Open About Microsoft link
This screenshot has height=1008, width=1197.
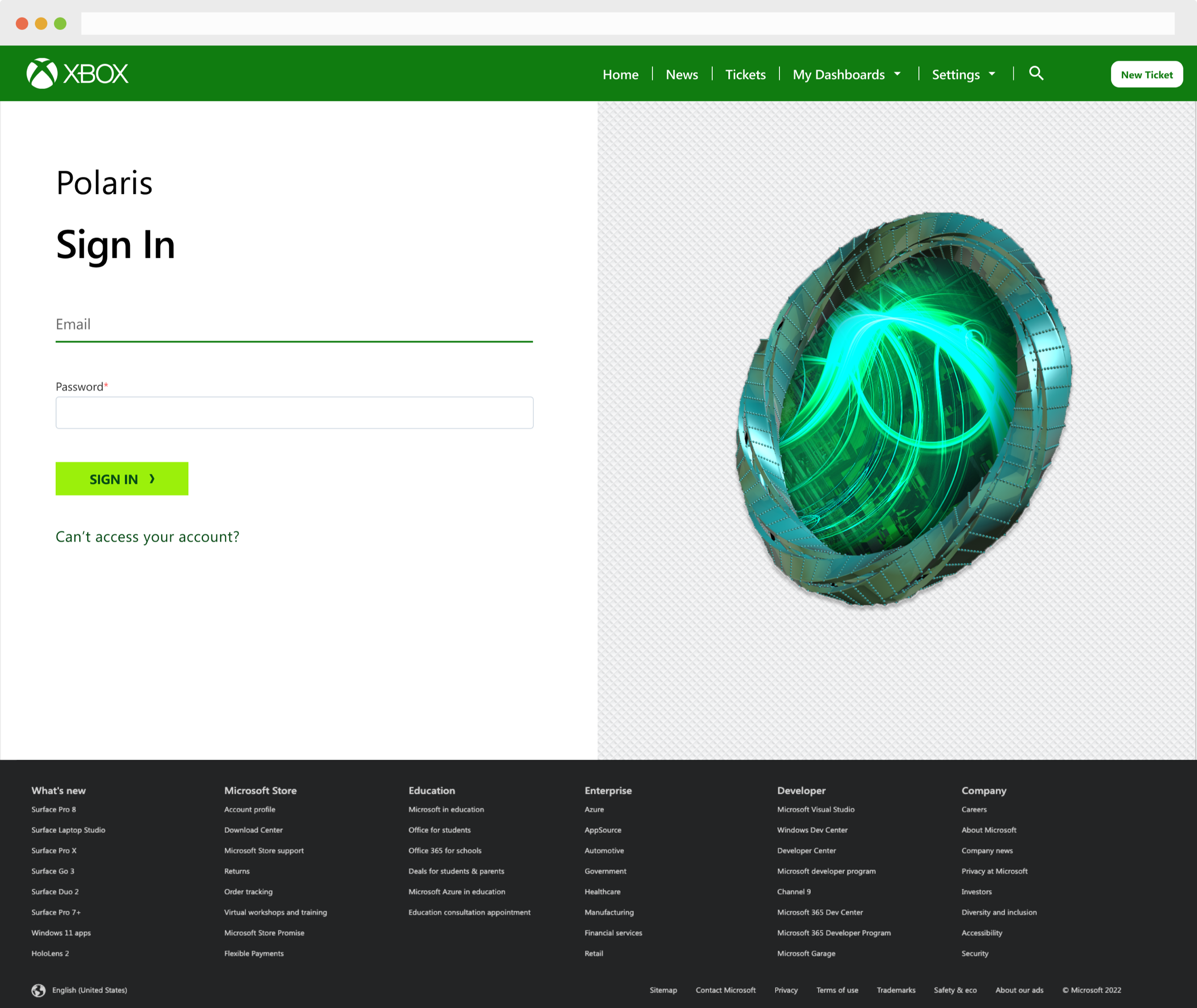[x=989, y=830]
